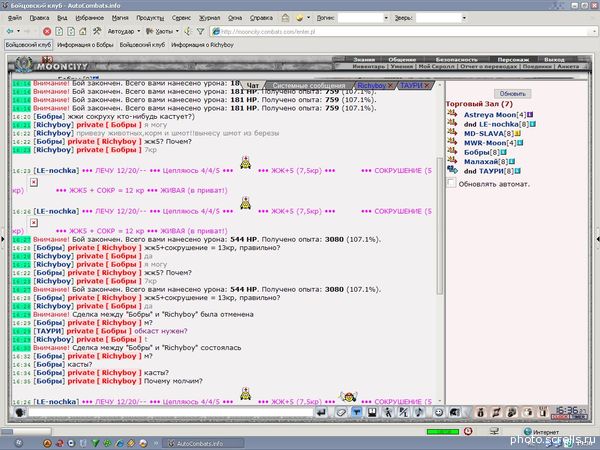
Task: Click the Логин text field
Action: point(360,18)
